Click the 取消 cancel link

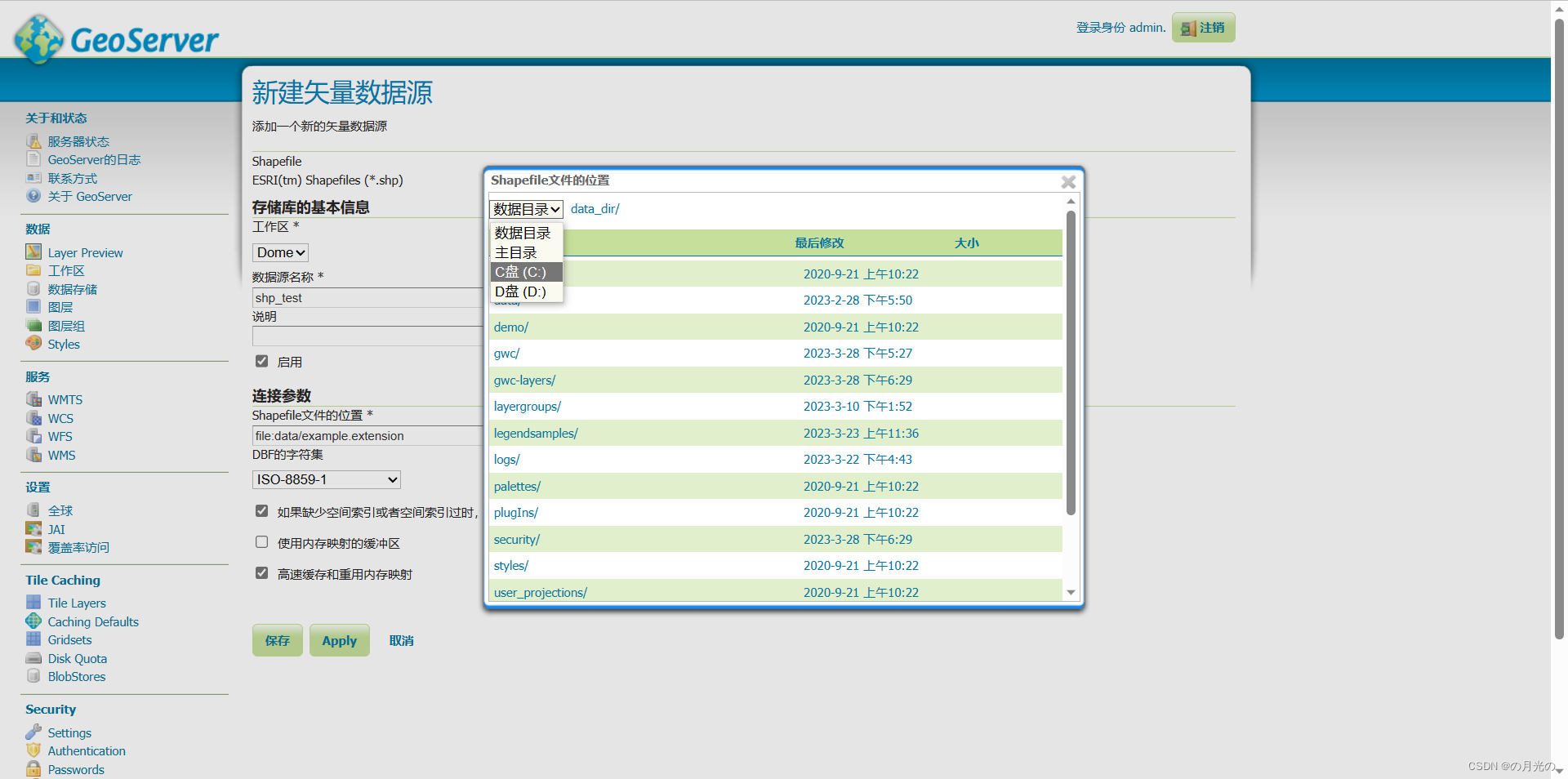tap(401, 640)
